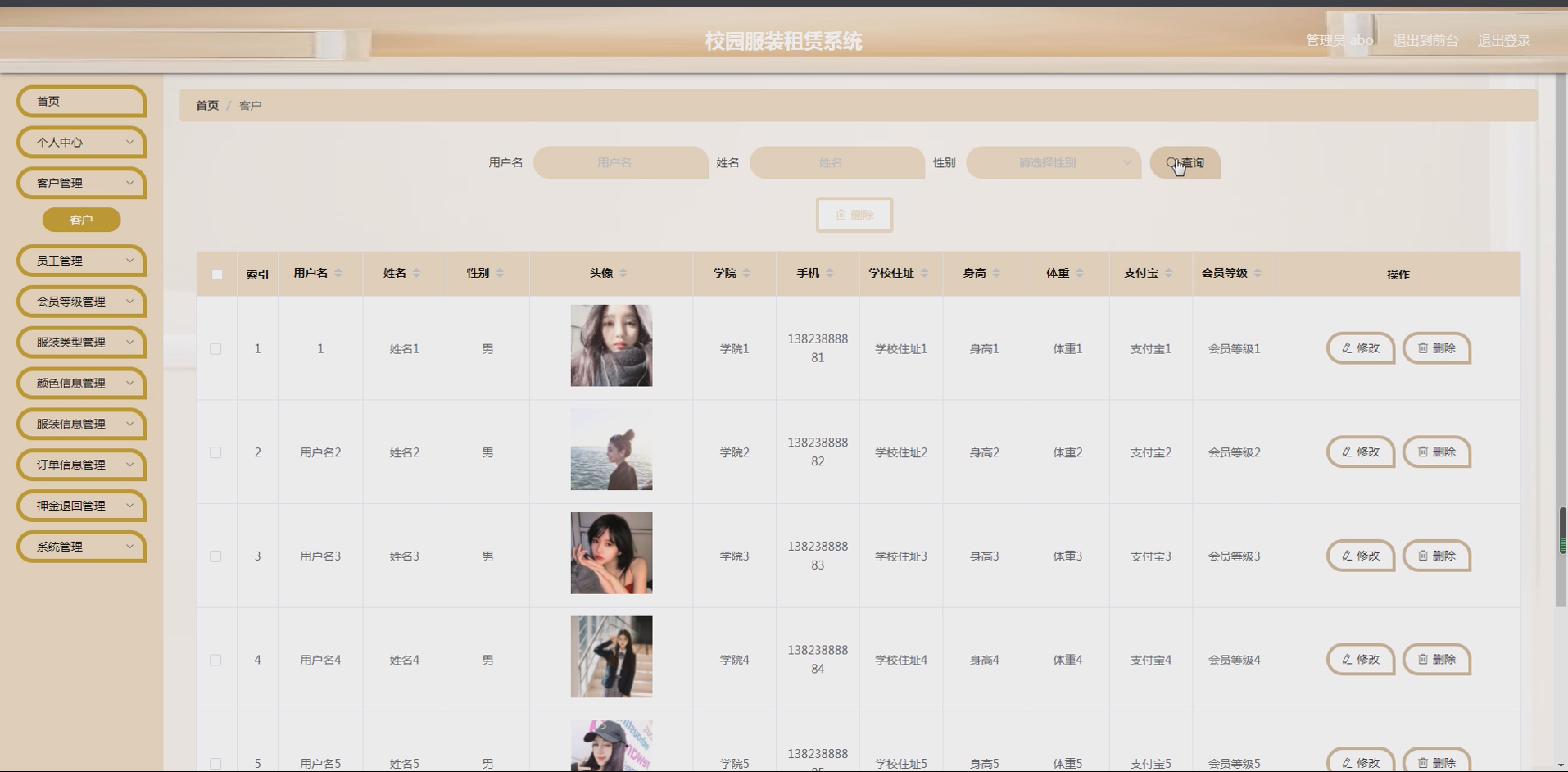Click the 学校住址2 cell
Screen dimensions: 1568x772
(901, 452)
